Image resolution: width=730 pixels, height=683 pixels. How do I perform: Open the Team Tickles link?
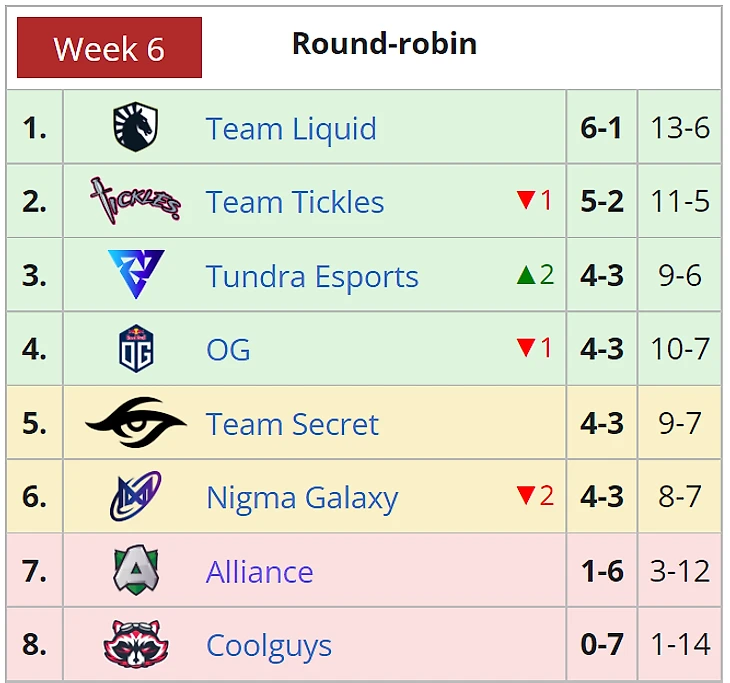pyautogui.click(x=295, y=202)
